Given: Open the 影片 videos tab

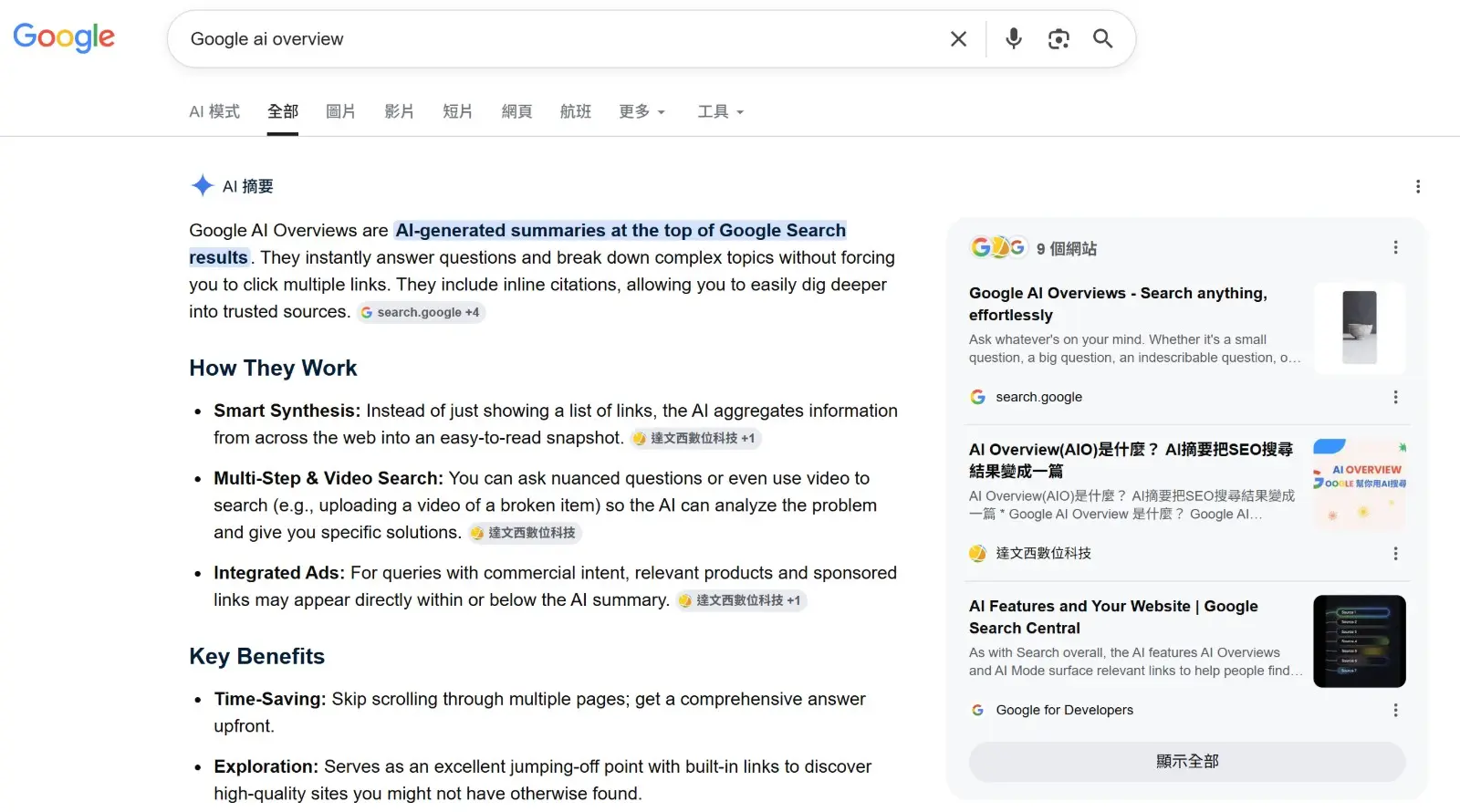Looking at the screenshot, I should [399, 111].
